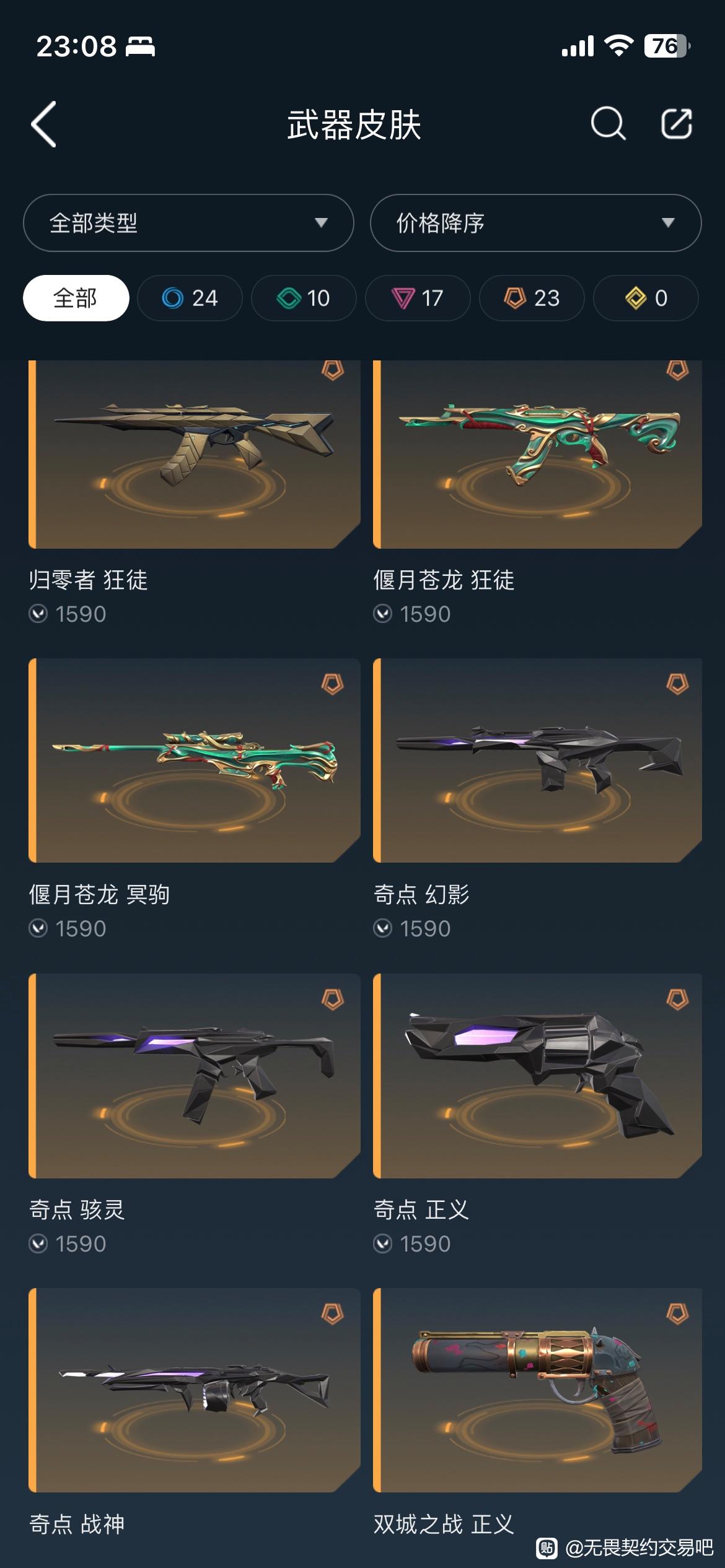725x1568 pixels.
Task: Select the orange rarity filter showing 23
Action: [x=532, y=298]
